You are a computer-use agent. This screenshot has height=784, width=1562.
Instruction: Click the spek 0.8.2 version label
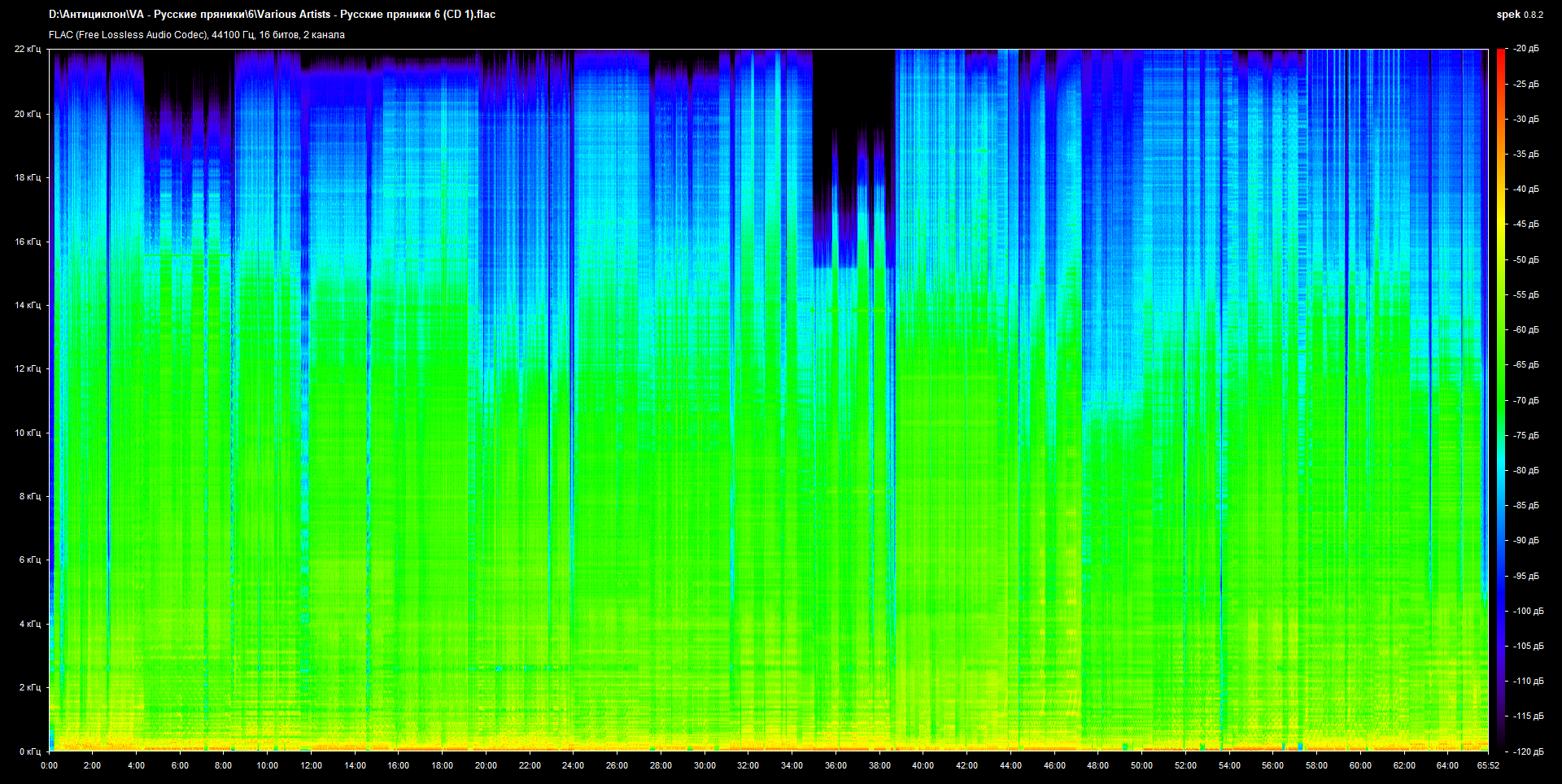click(1520, 15)
